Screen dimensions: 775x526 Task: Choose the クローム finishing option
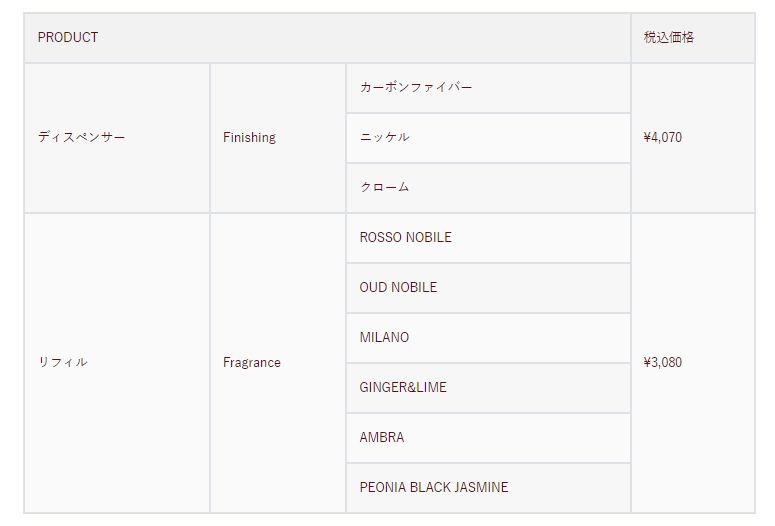pyautogui.click(x=385, y=188)
